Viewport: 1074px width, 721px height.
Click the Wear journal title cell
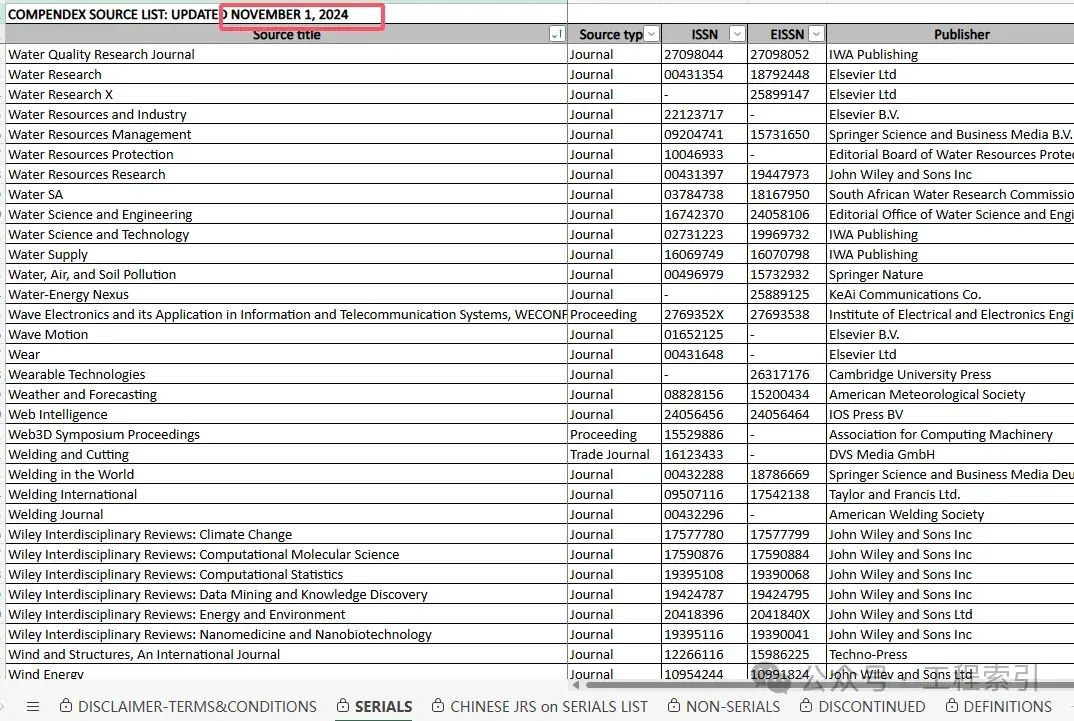click(x=286, y=355)
